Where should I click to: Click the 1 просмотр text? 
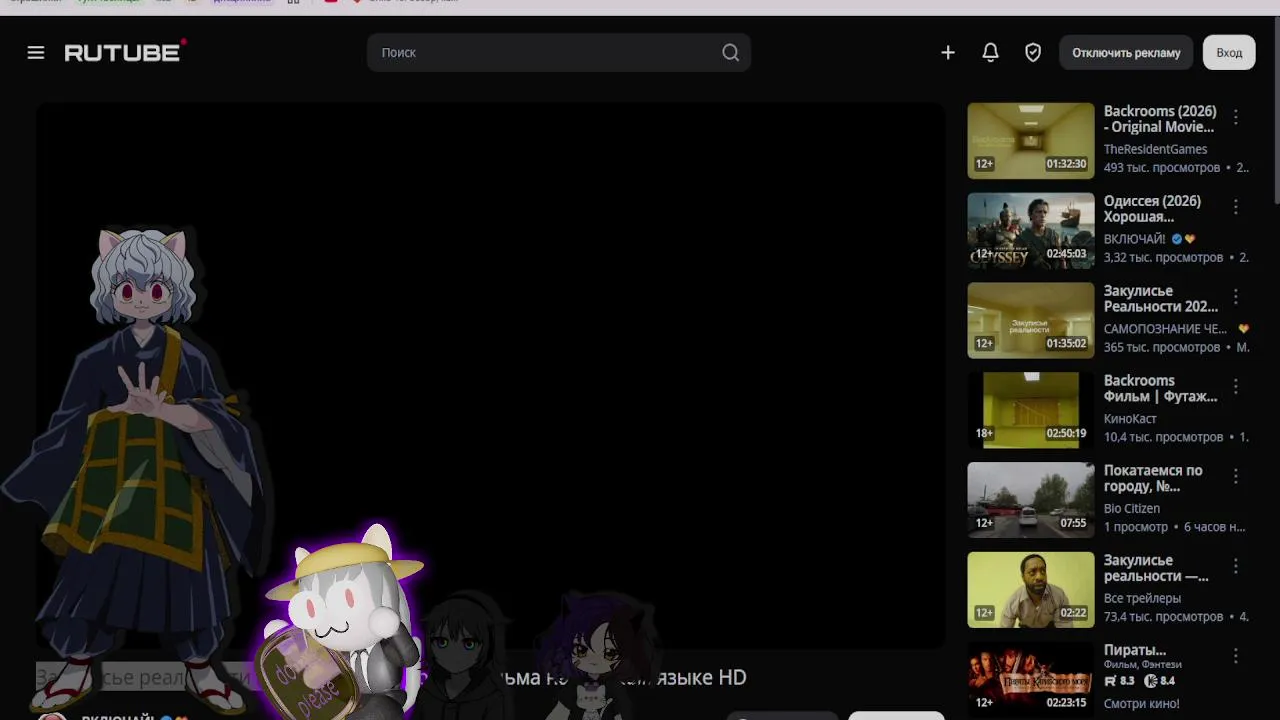(x=1136, y=527)
